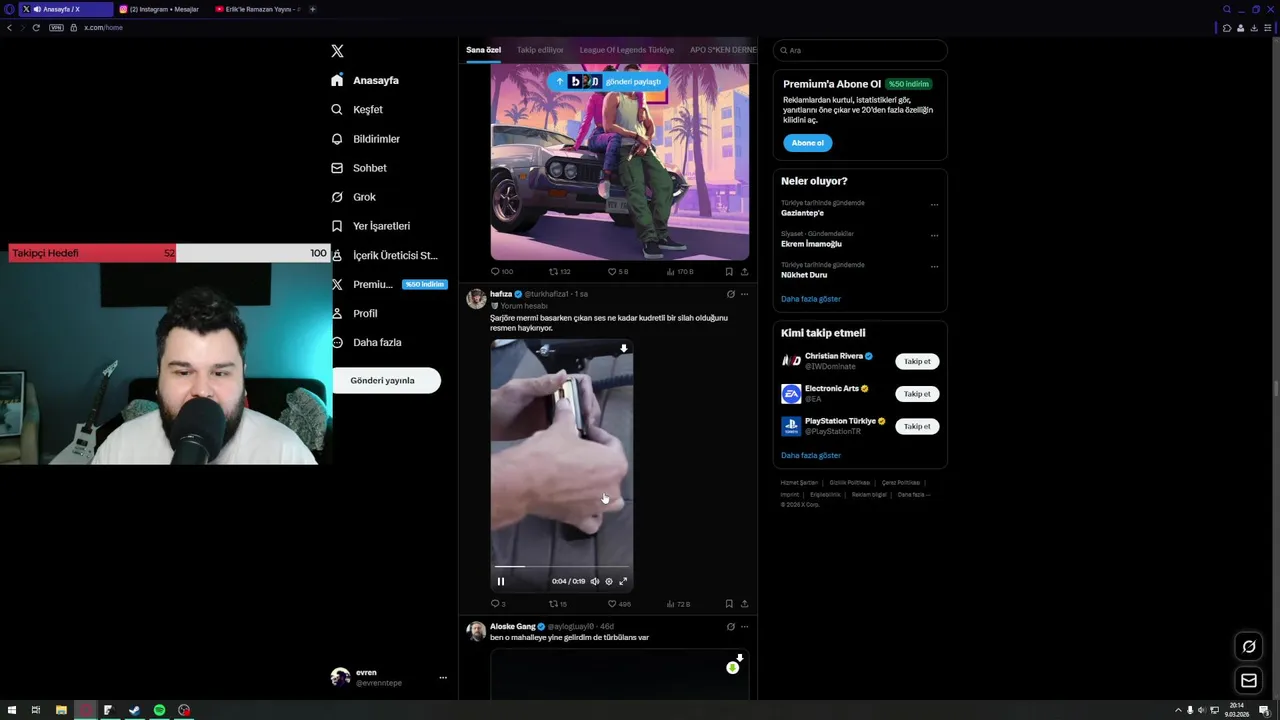The image size is (1280, 720).
Task: Click the Abone ol premium button
Action: (x=807, y=143)
